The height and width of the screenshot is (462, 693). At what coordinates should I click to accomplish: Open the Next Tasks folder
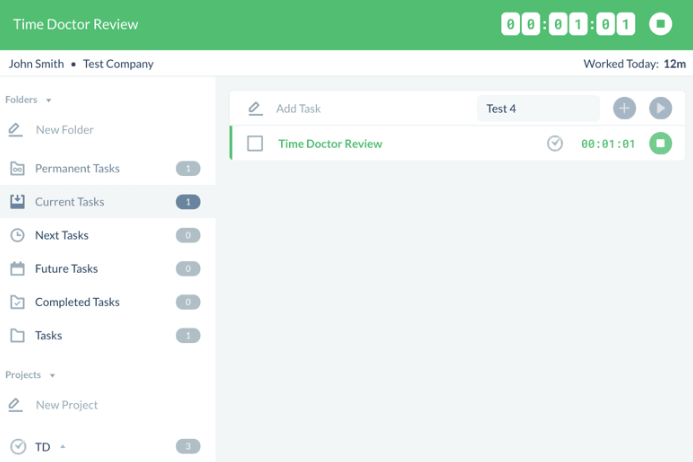point(107,235)
